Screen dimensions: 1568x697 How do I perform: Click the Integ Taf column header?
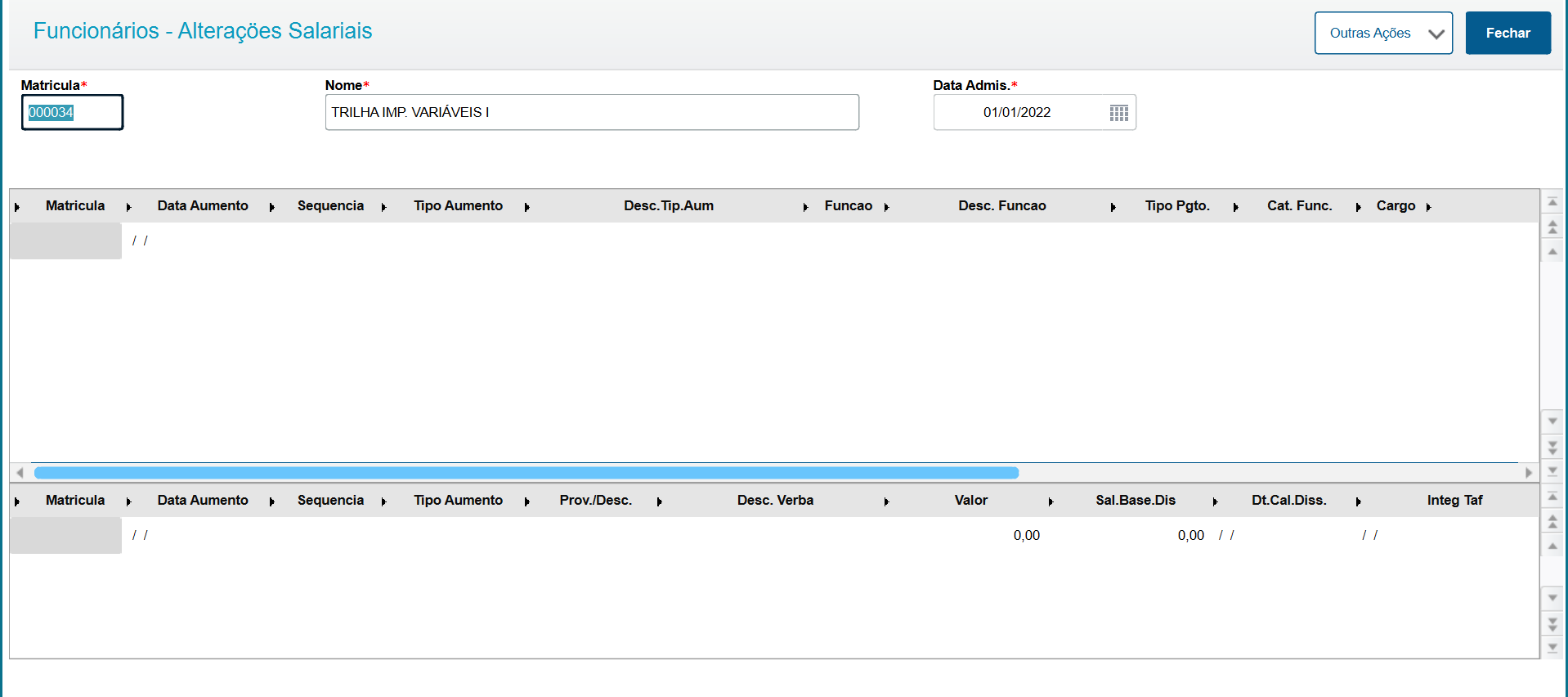click(1454, 501)
